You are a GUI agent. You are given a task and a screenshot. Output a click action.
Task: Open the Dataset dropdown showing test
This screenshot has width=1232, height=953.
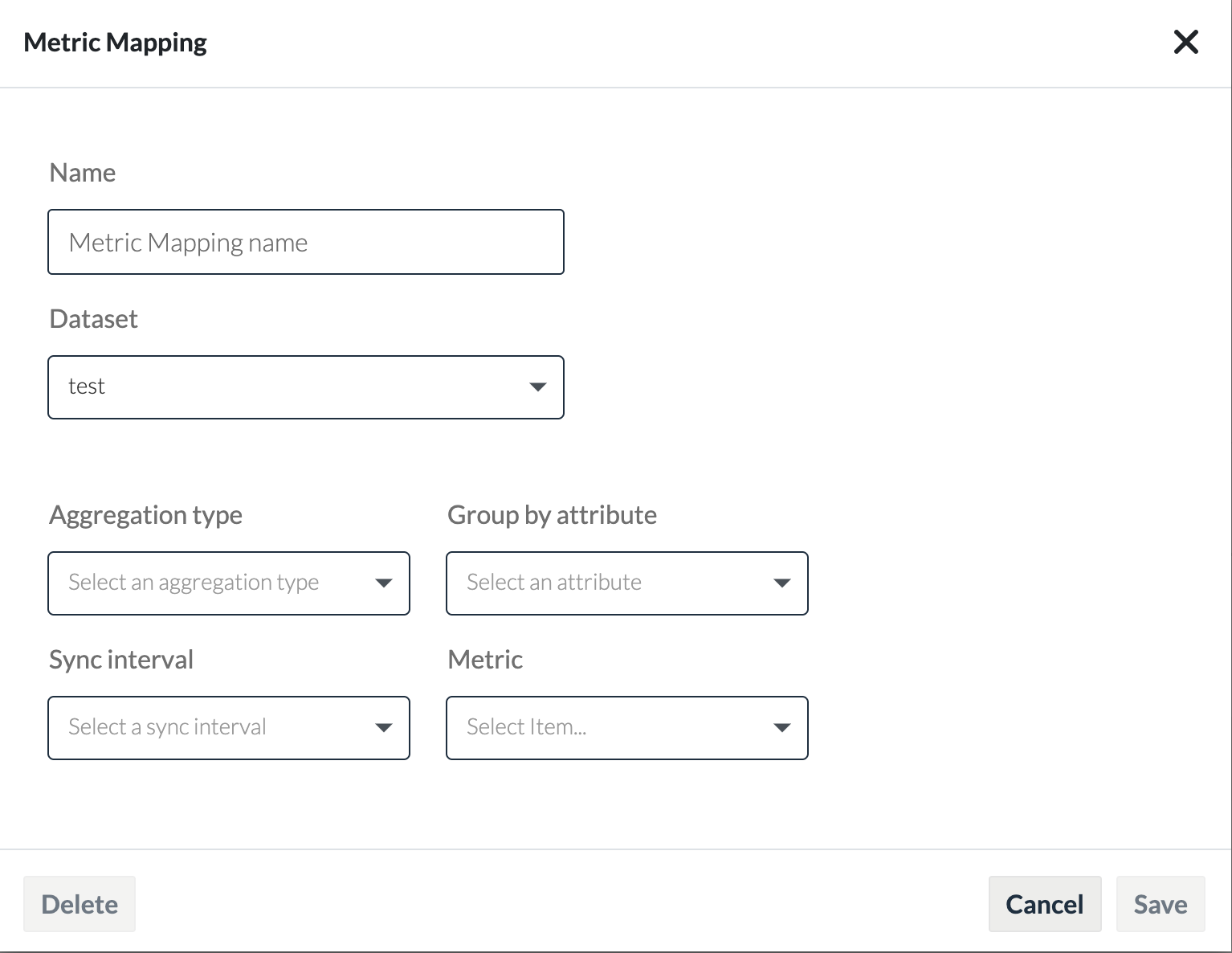(306, 387)
